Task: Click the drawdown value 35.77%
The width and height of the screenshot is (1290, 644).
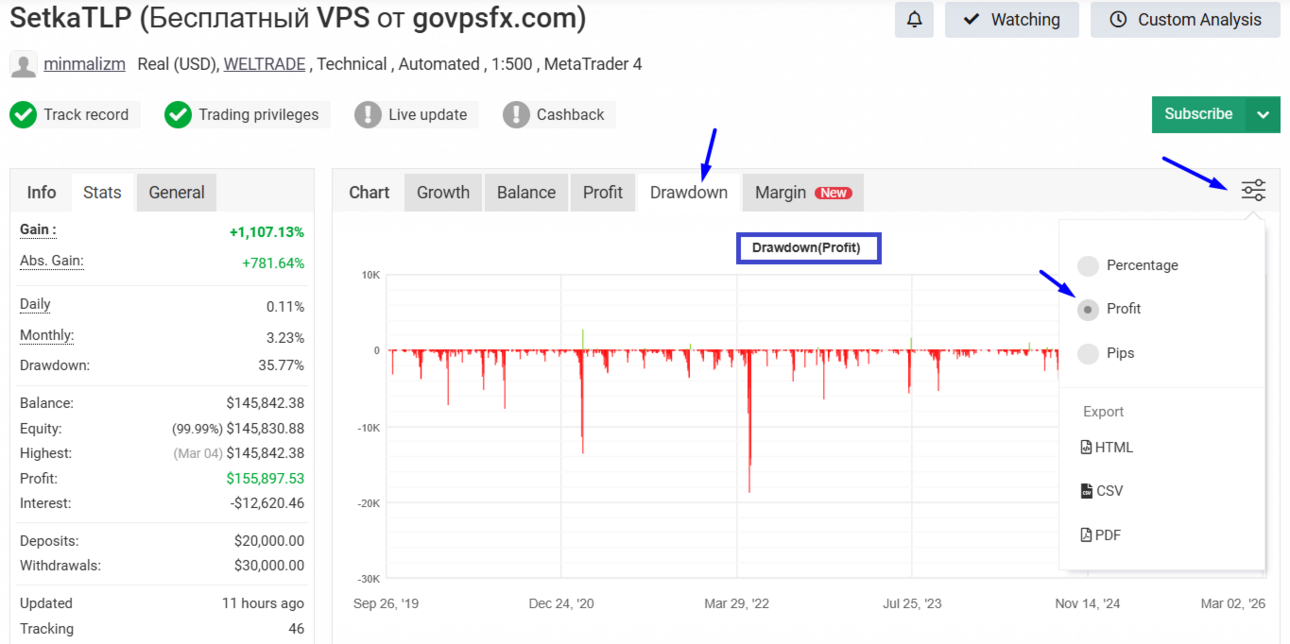Action: pos(281,366)
